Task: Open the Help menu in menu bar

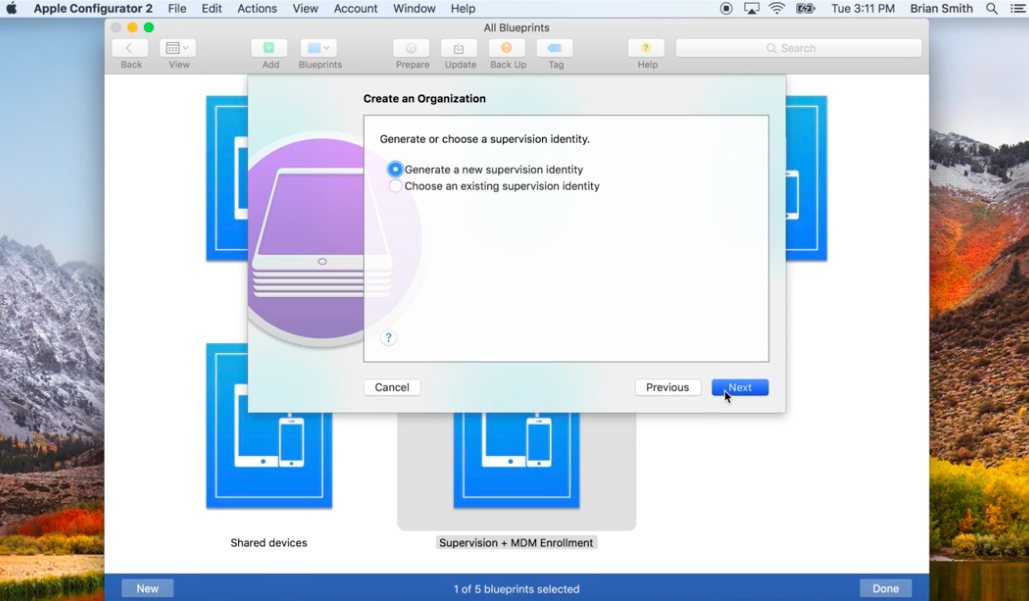Action: pos(463,9)
